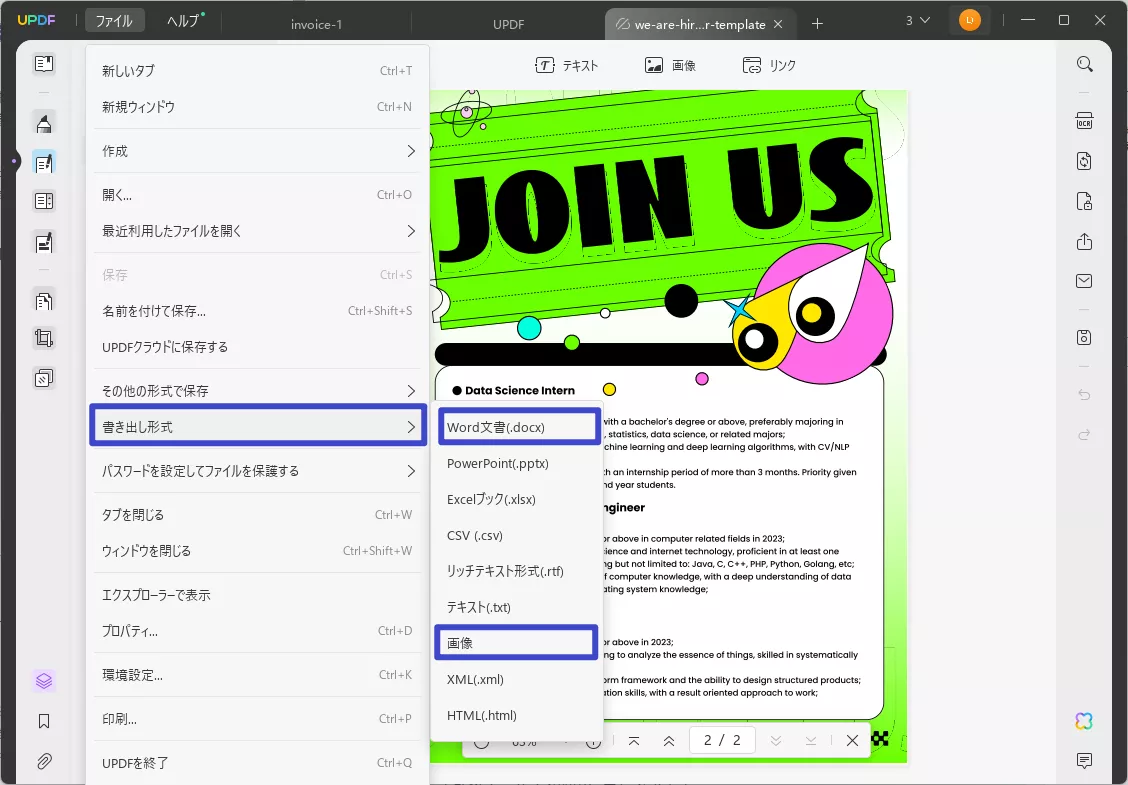Close the we-are-hir...r-template tab

pos(778,24)
